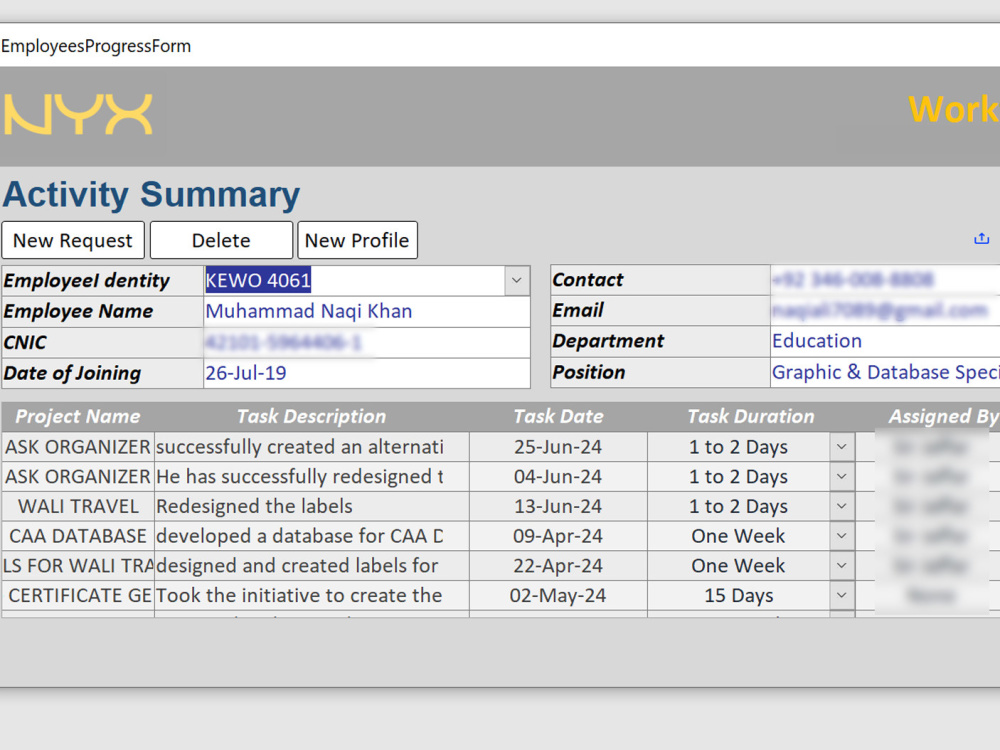
Task: Click the blurred Contact field
Action: tap(885, 279)
